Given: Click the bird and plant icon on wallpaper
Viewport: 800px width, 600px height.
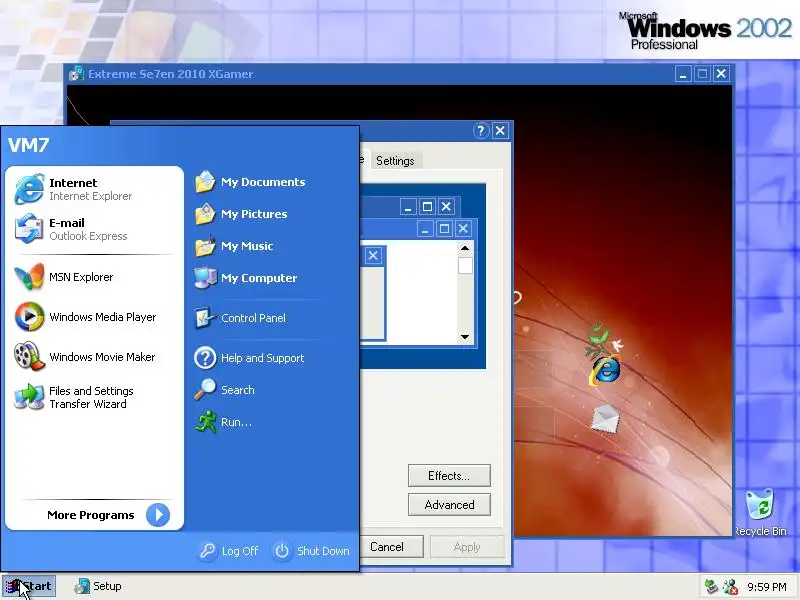Looking at the screenshot, I should pyautogui.click(x=603, y=339).
